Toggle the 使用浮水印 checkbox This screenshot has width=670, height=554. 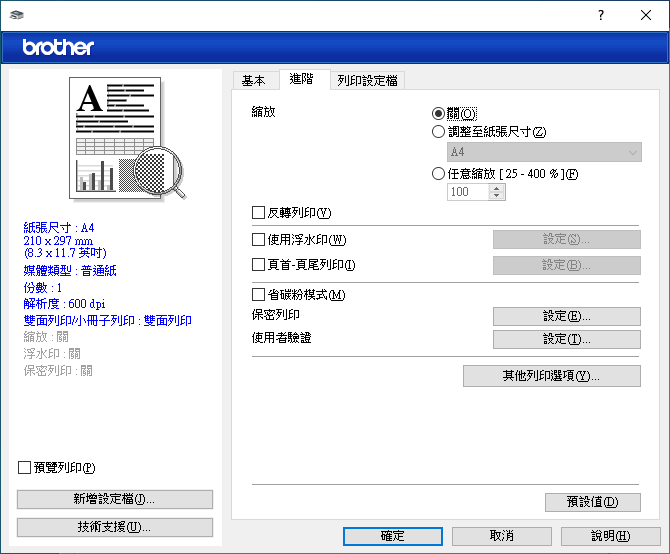pyautogui.click(x=259, y=240)
